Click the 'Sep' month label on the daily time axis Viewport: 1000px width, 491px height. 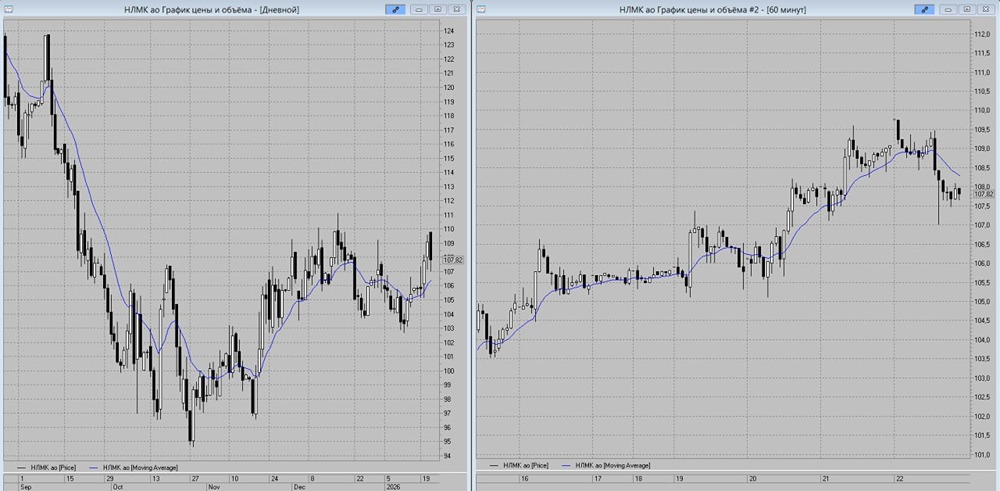pyautogui.click(x=24, y=486)
